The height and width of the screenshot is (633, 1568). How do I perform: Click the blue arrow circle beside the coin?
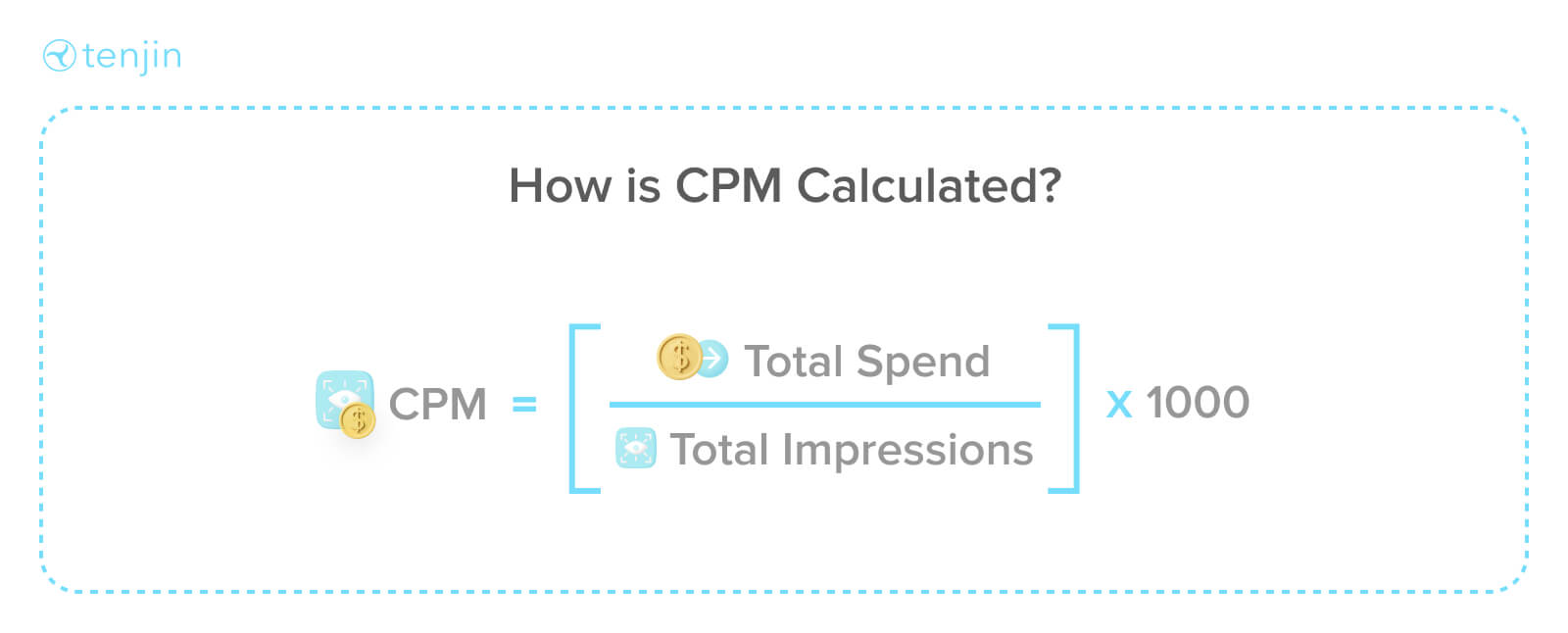[x=713, y=359]
